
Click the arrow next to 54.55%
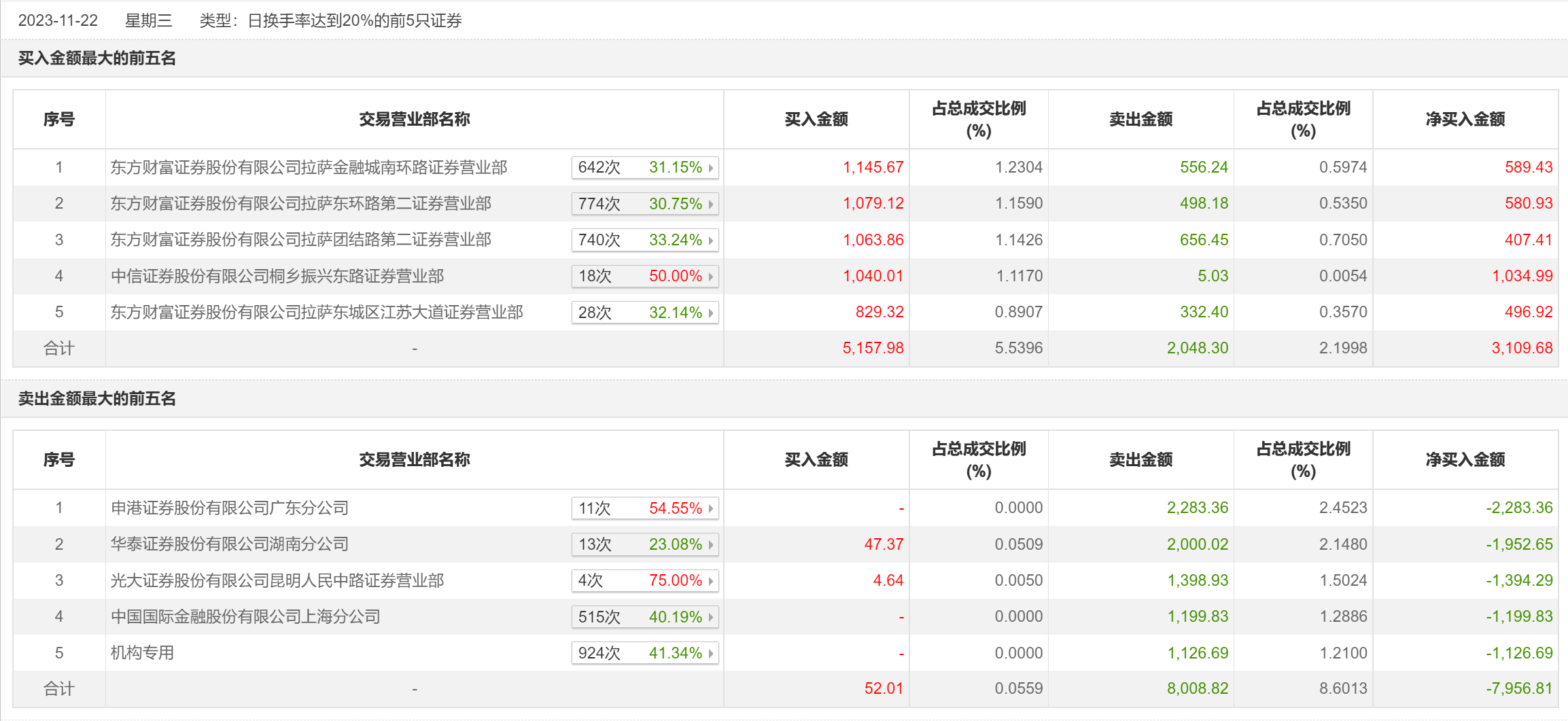tap(711, 508)
